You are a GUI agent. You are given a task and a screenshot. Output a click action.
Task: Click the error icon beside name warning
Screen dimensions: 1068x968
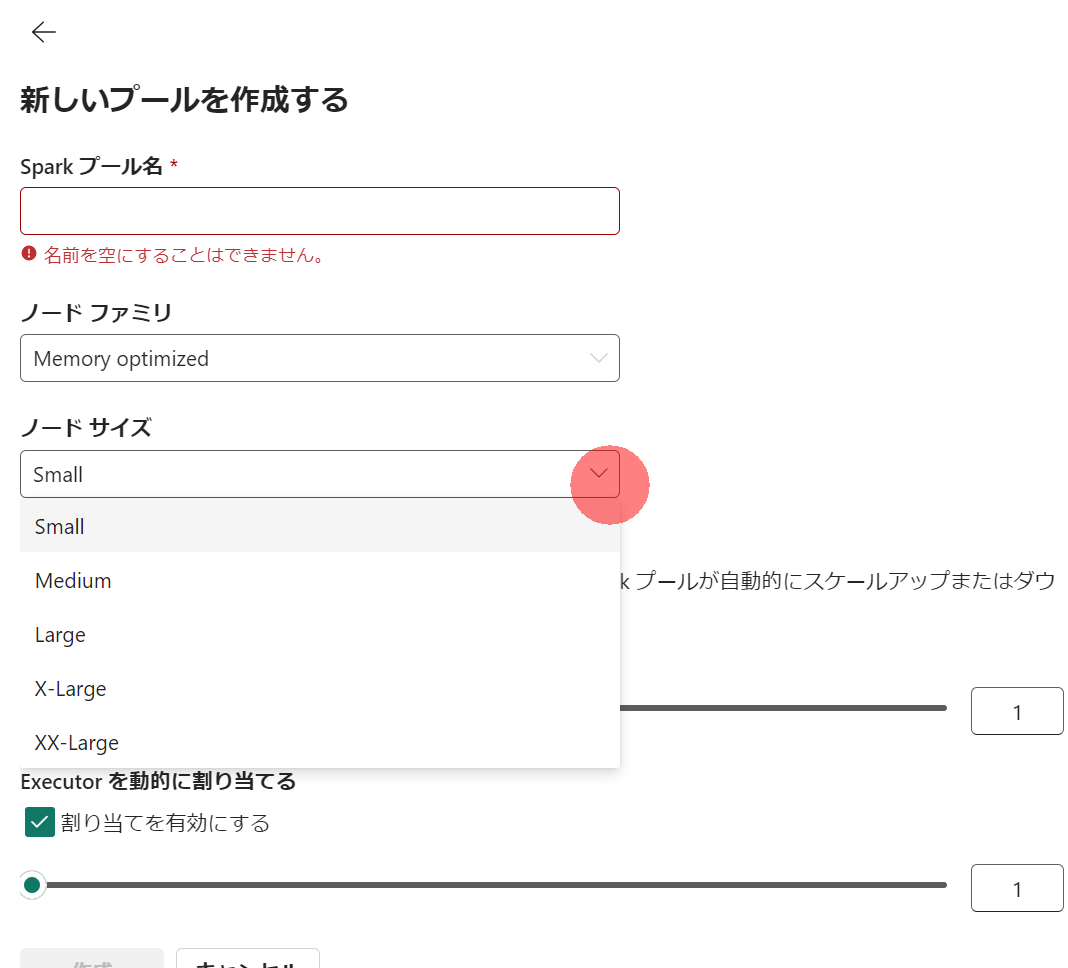pos(29,254)
